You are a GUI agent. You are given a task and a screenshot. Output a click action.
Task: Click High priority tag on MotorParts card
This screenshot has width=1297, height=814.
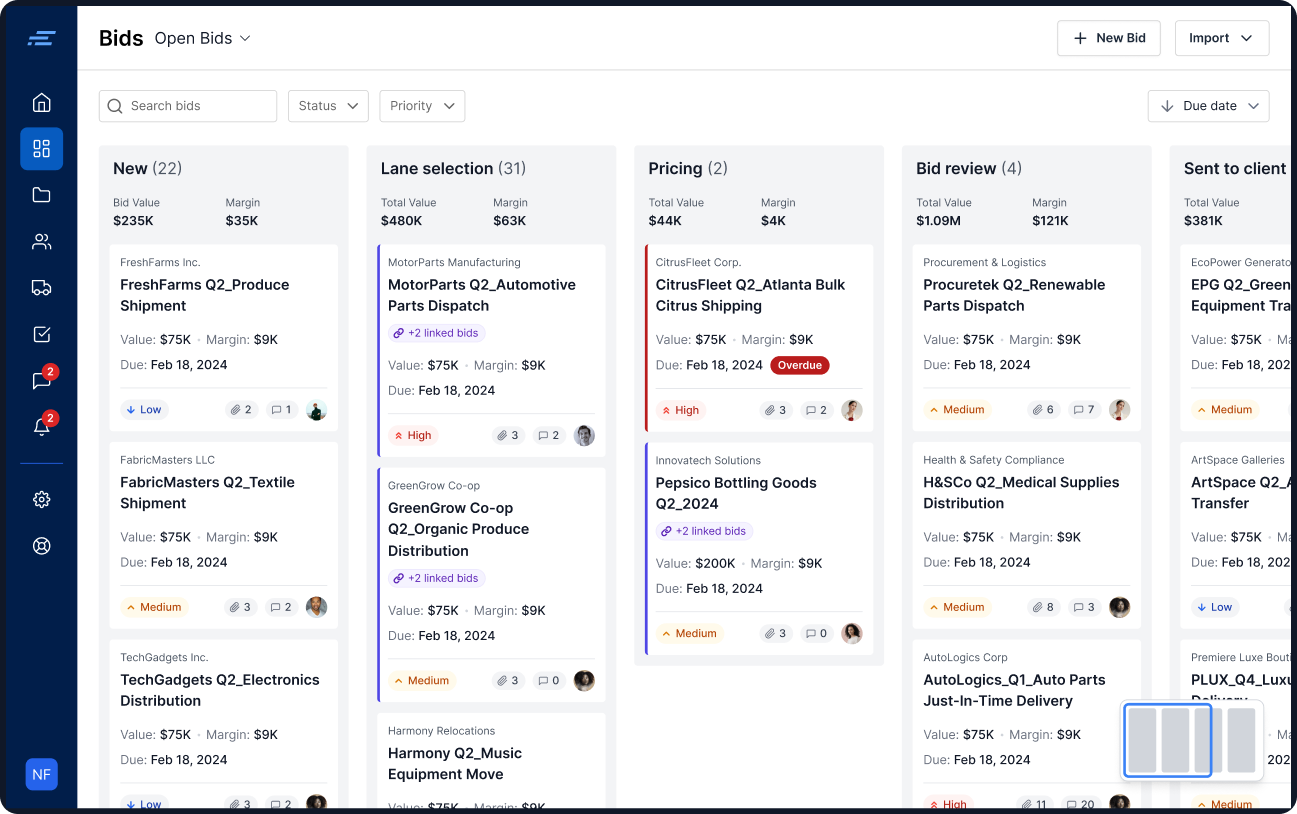pyautogui.click(x=411, y=435)
